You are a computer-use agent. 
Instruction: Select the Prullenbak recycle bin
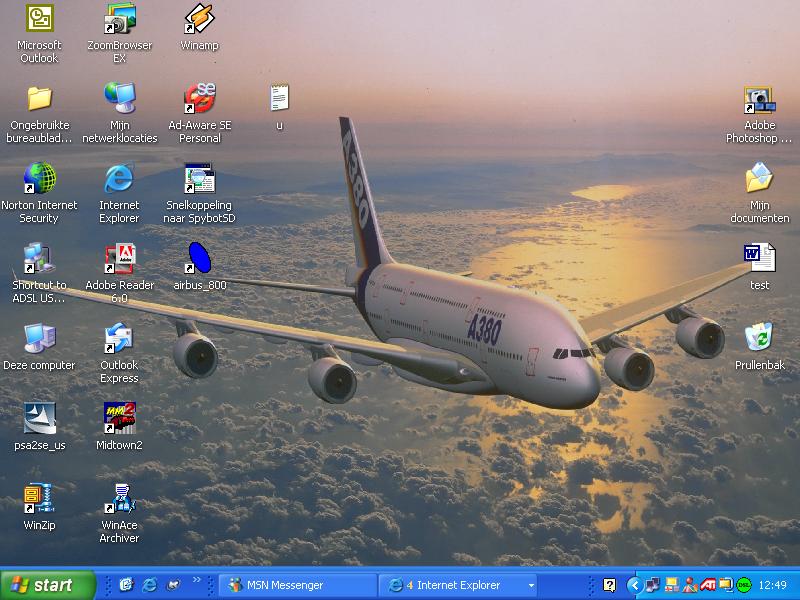(759, 339)
